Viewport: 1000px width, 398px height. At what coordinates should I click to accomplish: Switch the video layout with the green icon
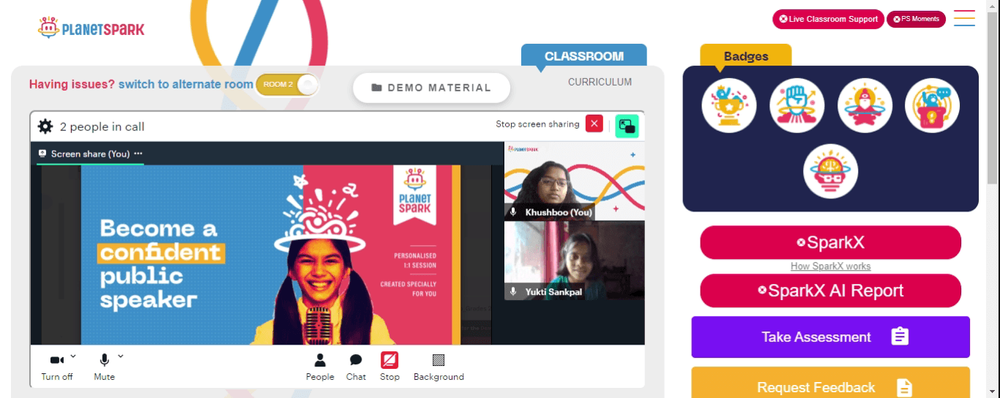[627, 126]
